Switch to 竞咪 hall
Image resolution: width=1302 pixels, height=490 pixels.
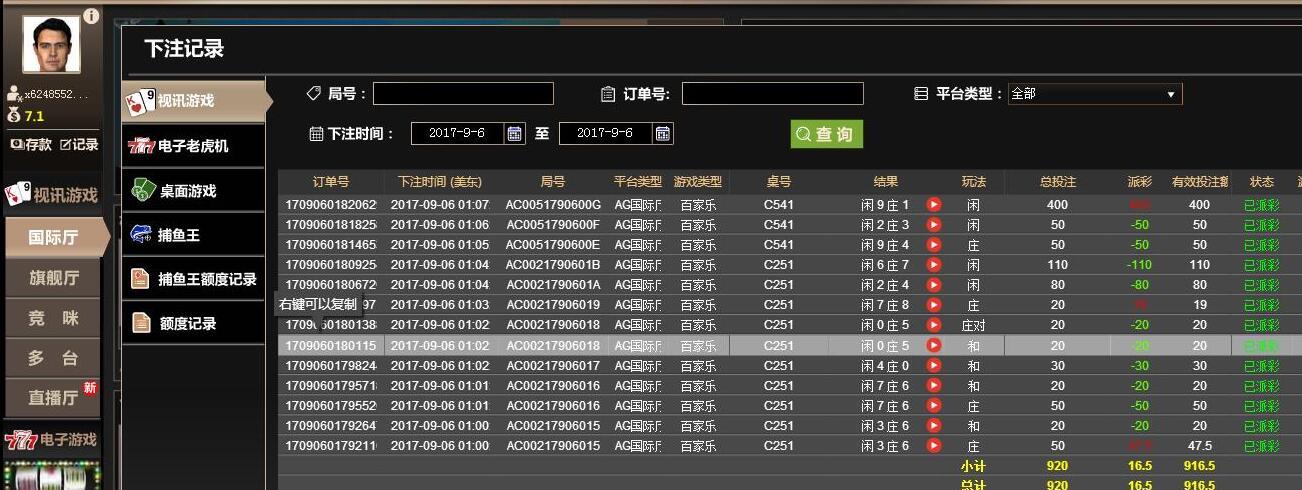(x=53, y=318)
